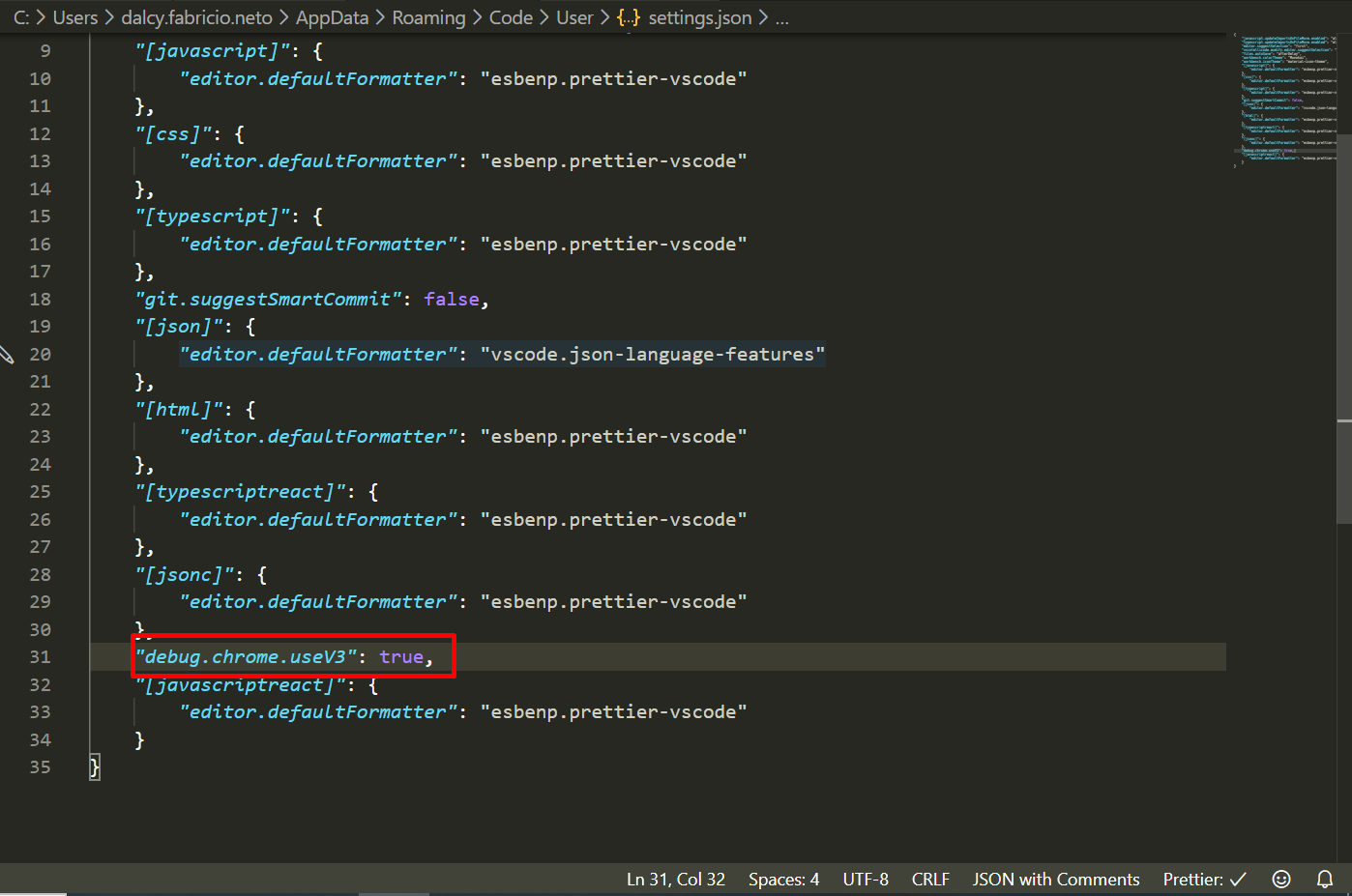
Task: Click the JSON braces icon before settings.json
Action: point(628,17)
